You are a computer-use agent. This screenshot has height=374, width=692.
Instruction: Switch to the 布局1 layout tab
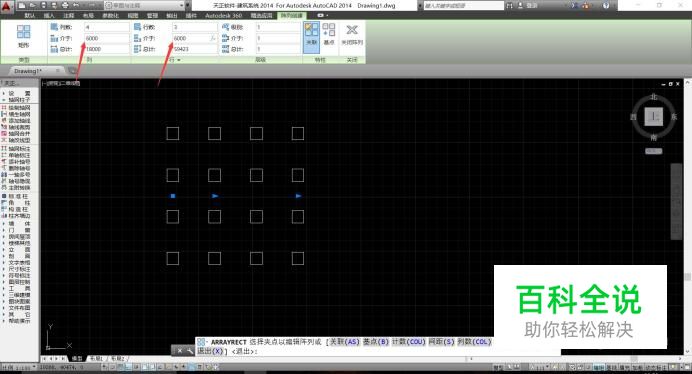coord(97,359)
